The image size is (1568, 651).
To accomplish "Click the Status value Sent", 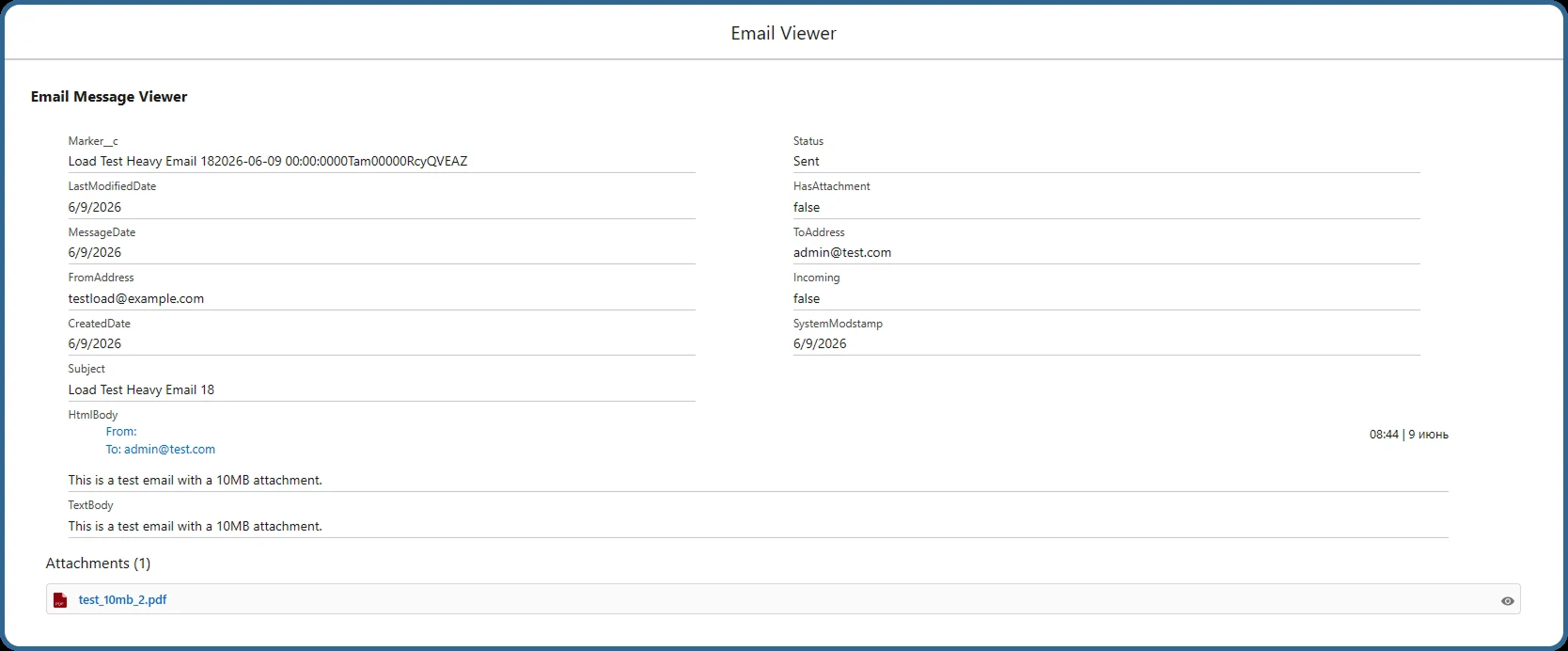I will click(x=807, y=161).
